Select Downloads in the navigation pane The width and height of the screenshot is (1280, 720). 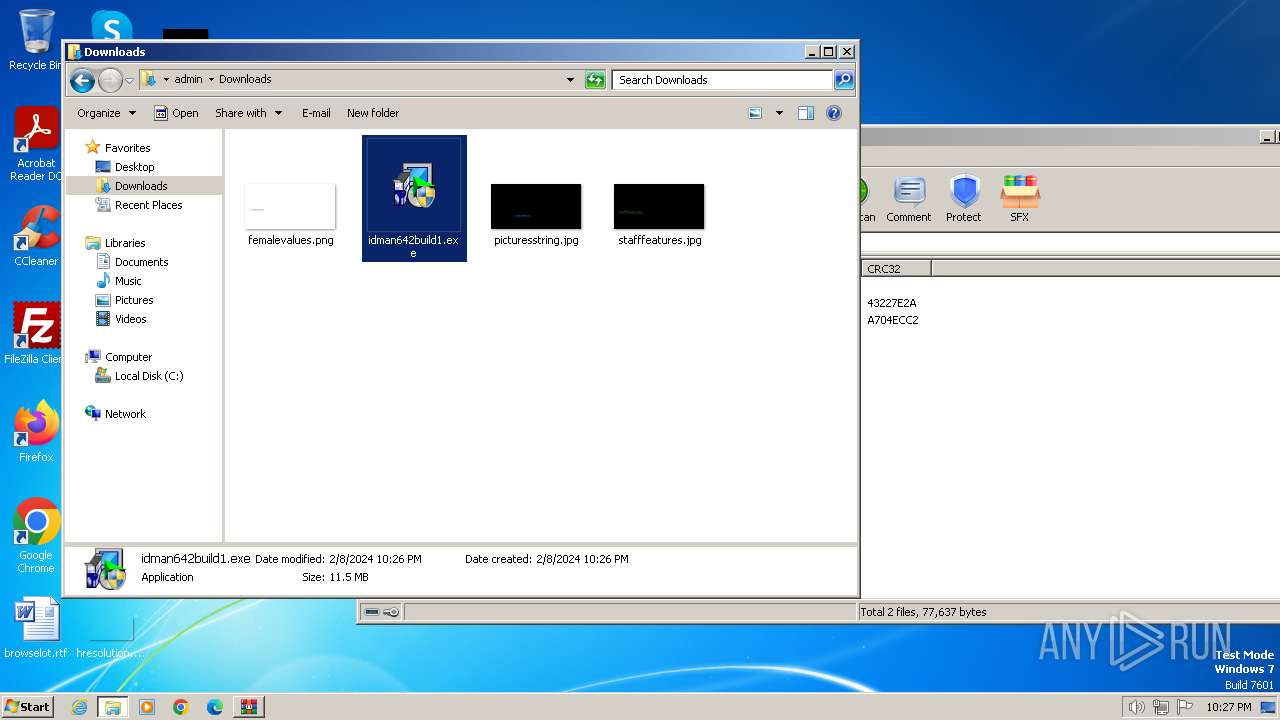point(141,186)
